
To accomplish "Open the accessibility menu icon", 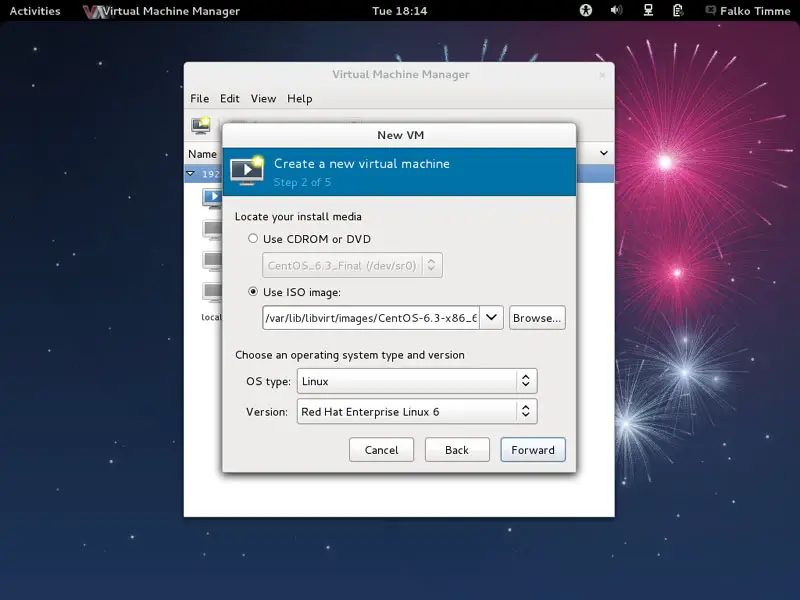I will click(x=586, y=10).
